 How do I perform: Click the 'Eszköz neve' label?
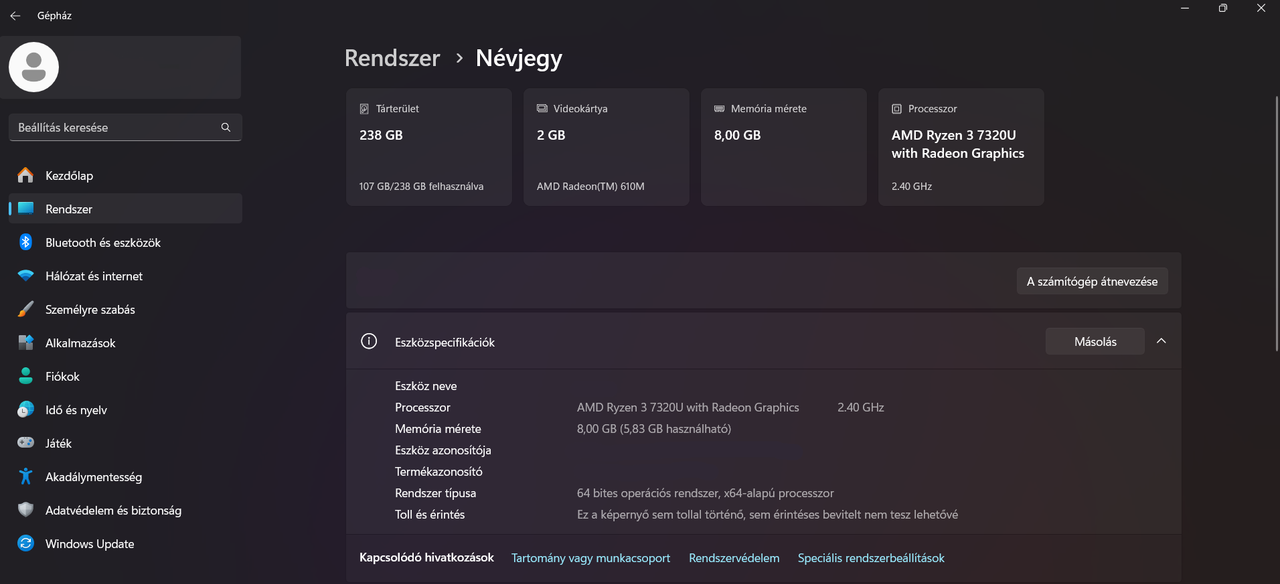click(x=426, y=386)
